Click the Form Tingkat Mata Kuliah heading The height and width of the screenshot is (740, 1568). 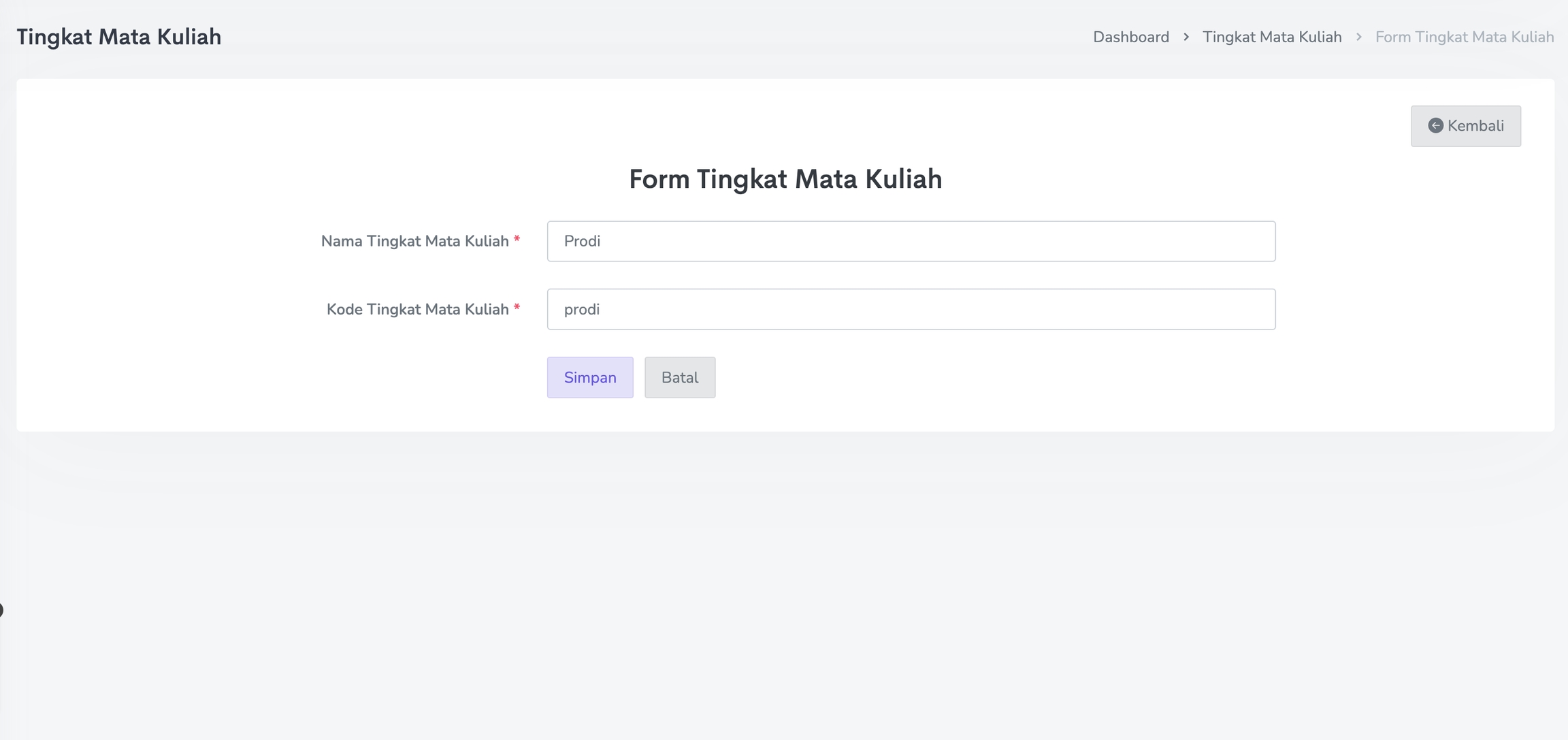[785, 179]
